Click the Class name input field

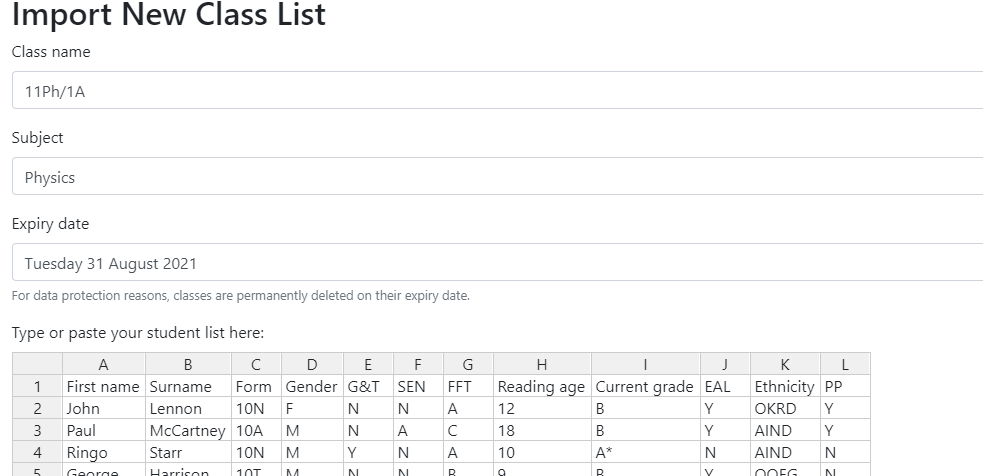pos(497,91)
